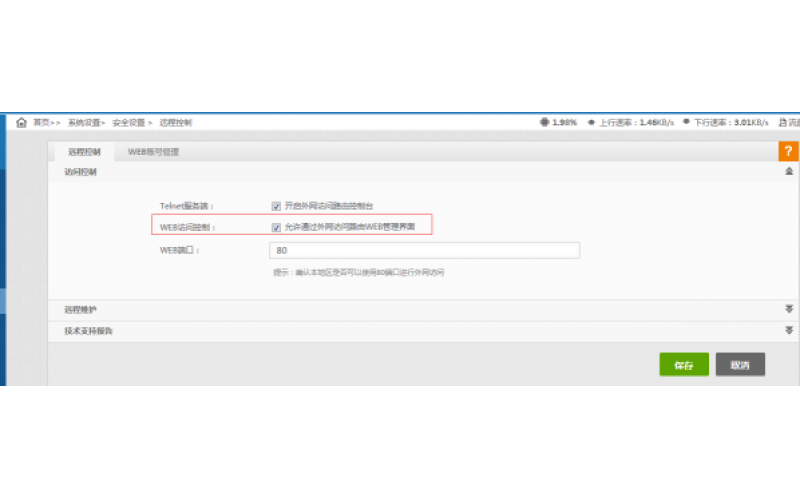The image size is (800, 500).
Task: Click the gray 取消 cancel button
Action: [x=740, y=365]
